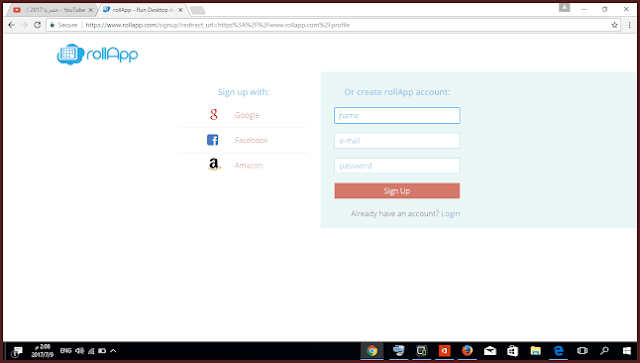Open the Mail taskbar app

pos(490,351)
